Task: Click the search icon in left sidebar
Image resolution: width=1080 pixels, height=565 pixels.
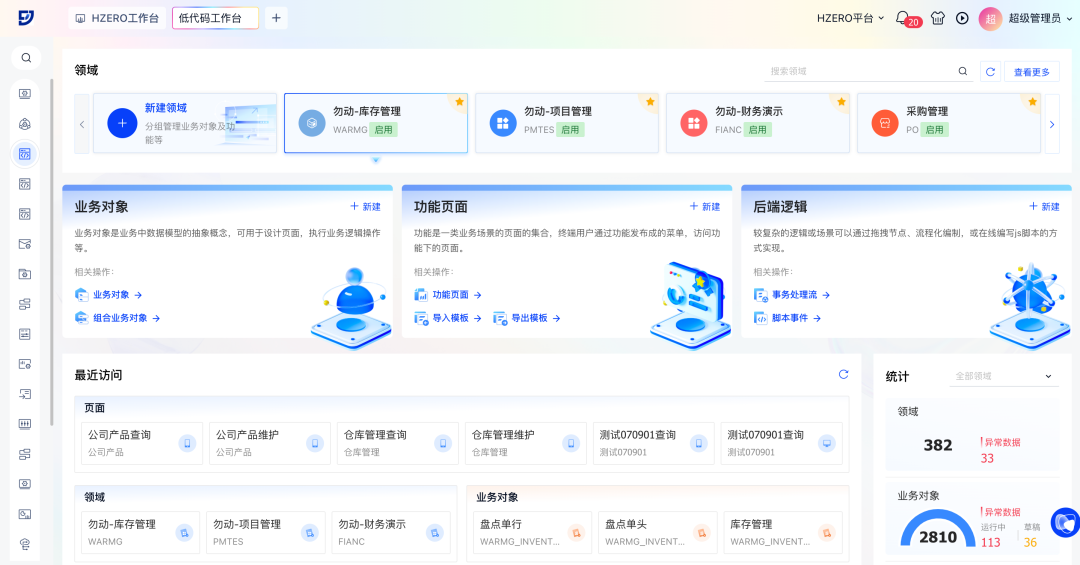Action: tap(26, 58)
